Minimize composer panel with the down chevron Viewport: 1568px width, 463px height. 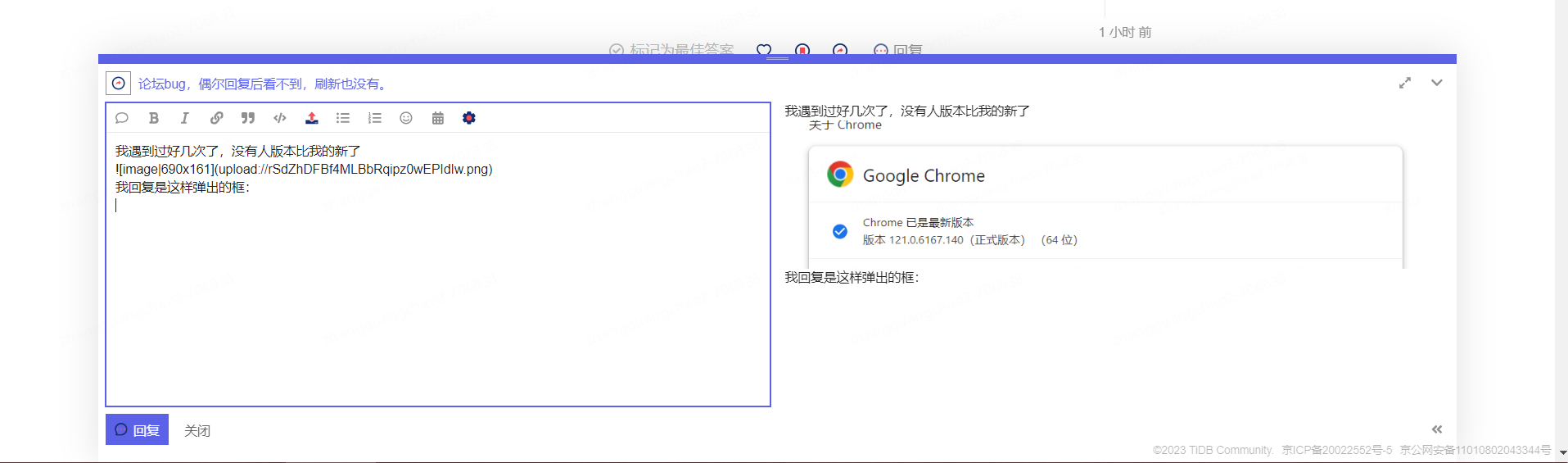[1437, 83]
